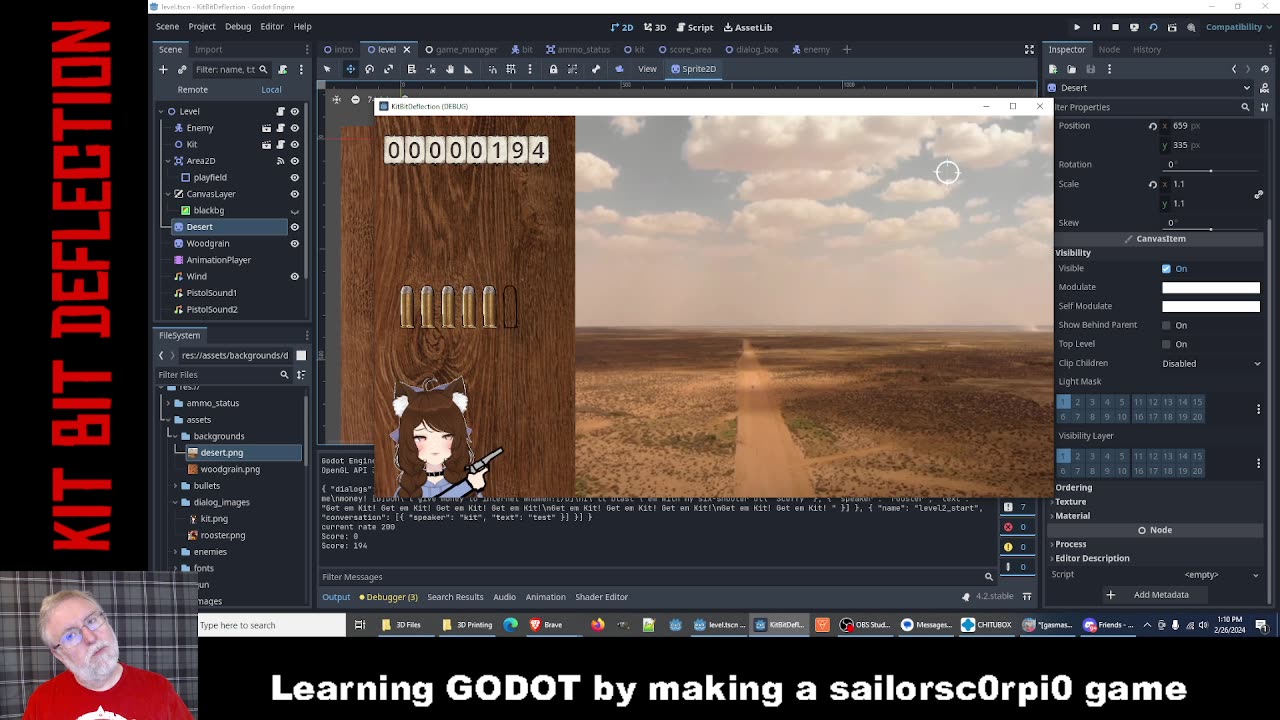Image resolution: width=1280 pixels, height=720 pixels.
Task: Open the Debug menu
Action: (238, 27)
